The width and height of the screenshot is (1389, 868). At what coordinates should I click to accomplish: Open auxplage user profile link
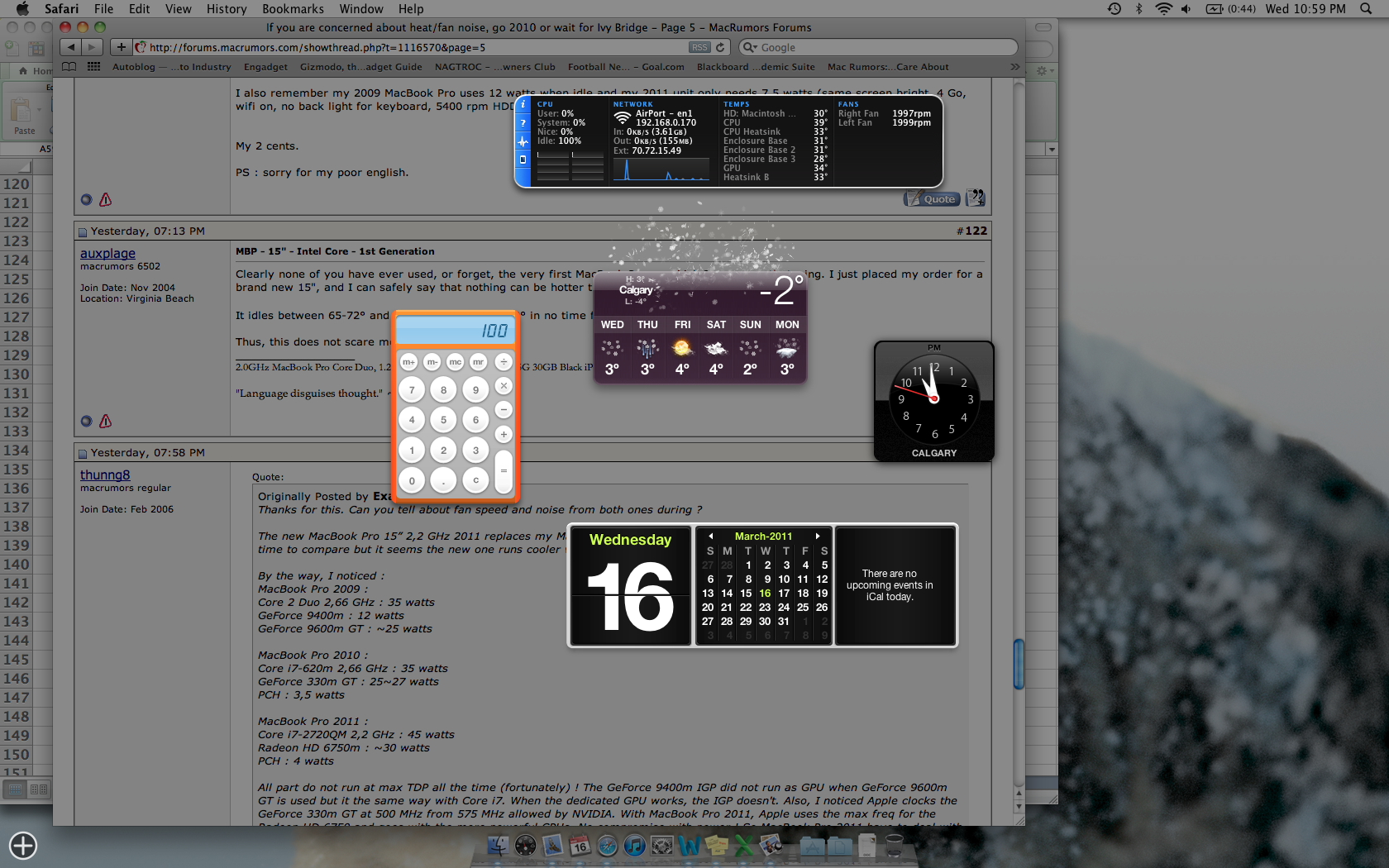pyautogui.click(x=107, y=253)
